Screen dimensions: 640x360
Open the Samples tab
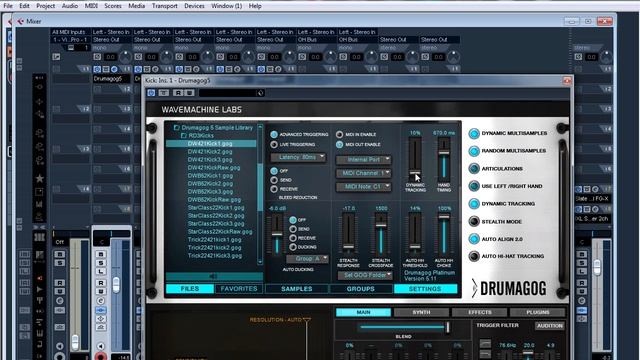click(297, 289)
